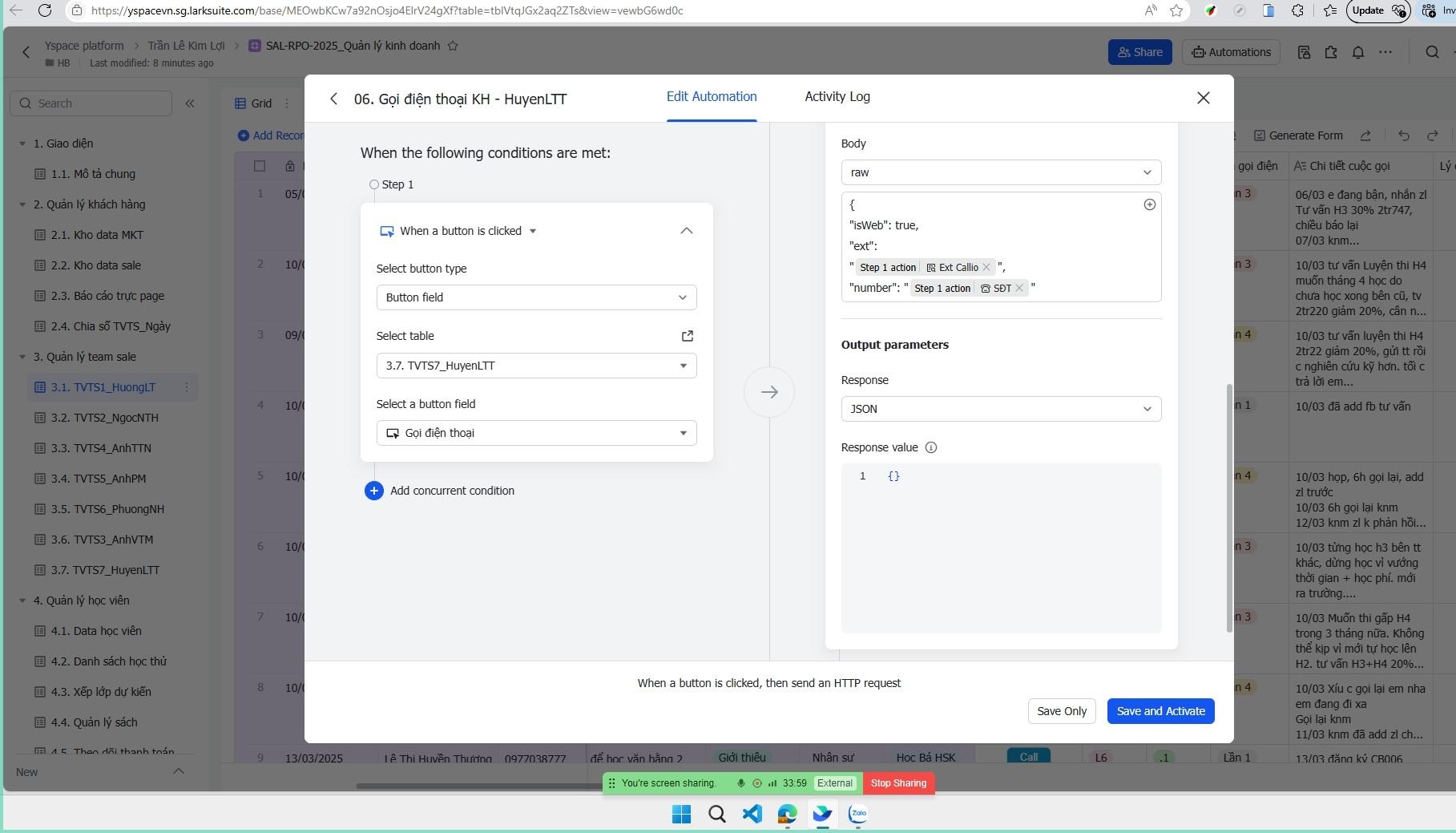1456x833 pixels.
Task: Go back from the automation editor
Action: [333, 99]
